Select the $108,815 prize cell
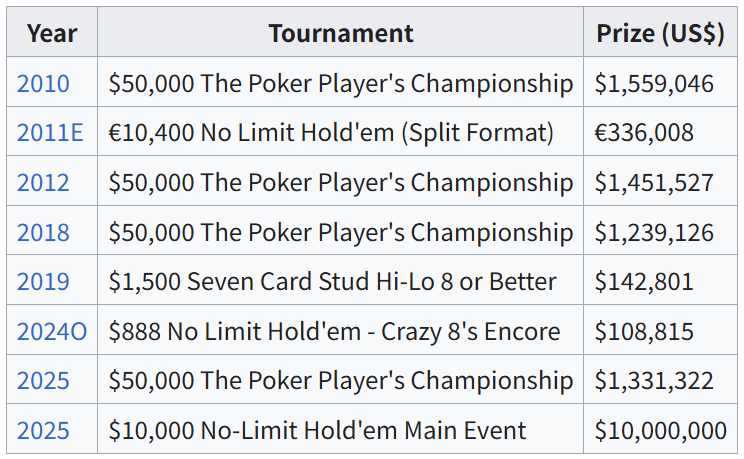The height and width of the screenshot is (459, 744). [644, 331]
